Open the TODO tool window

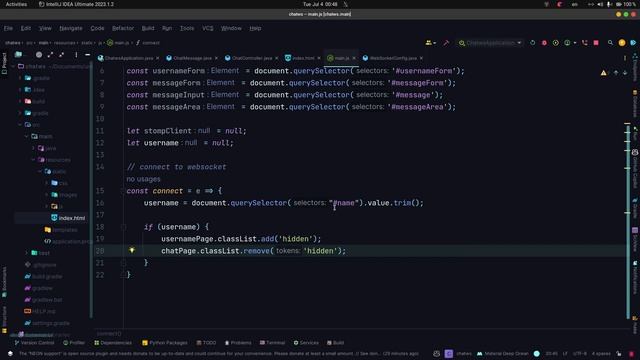pos(206,343)
